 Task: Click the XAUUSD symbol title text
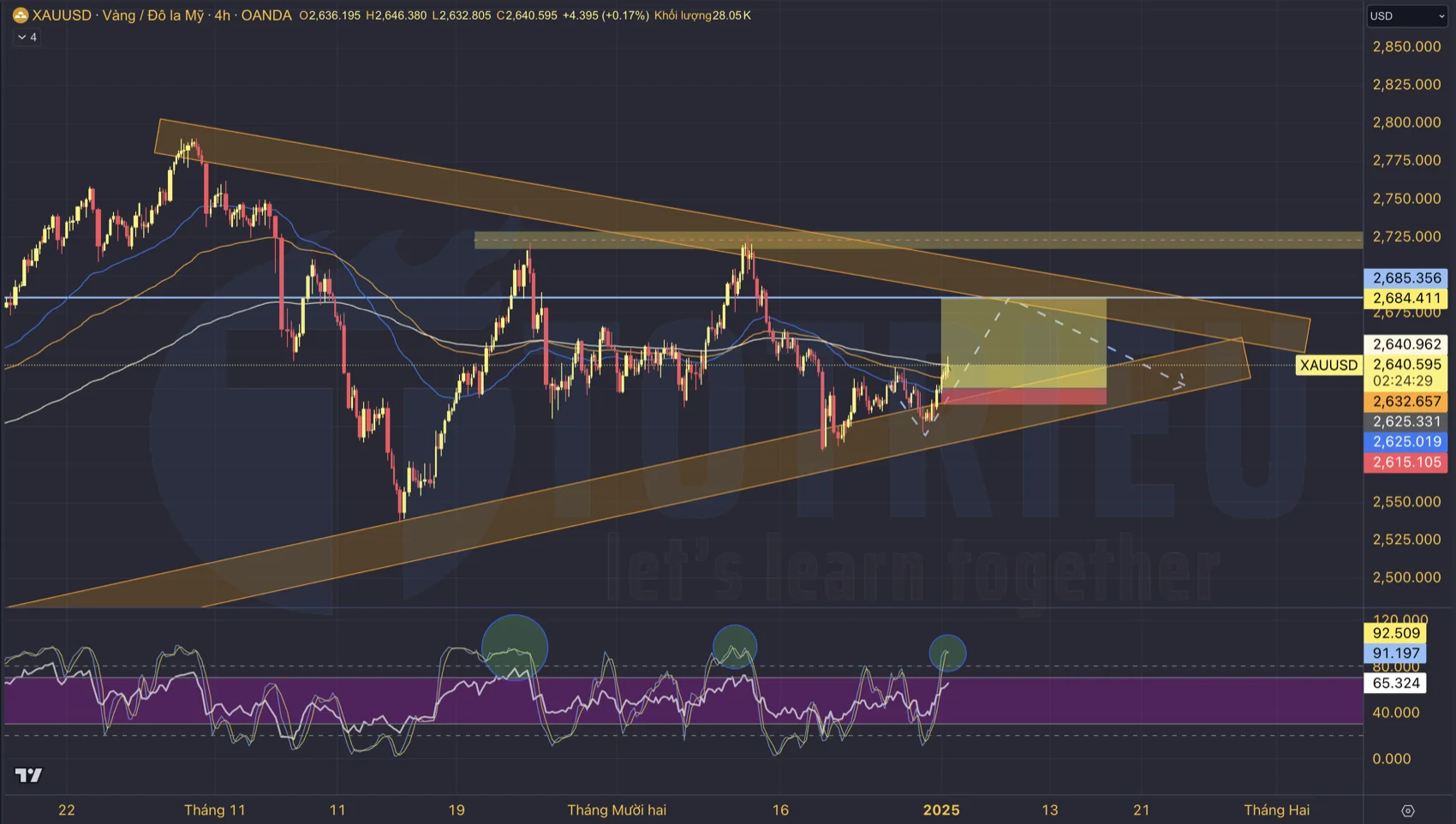click(62, 15)
